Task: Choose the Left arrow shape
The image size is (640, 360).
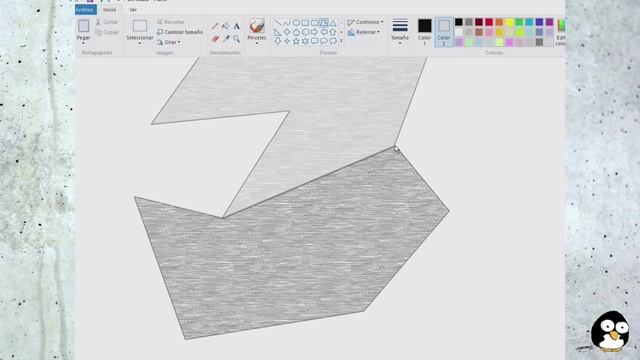Action: [x=324, y=32]
